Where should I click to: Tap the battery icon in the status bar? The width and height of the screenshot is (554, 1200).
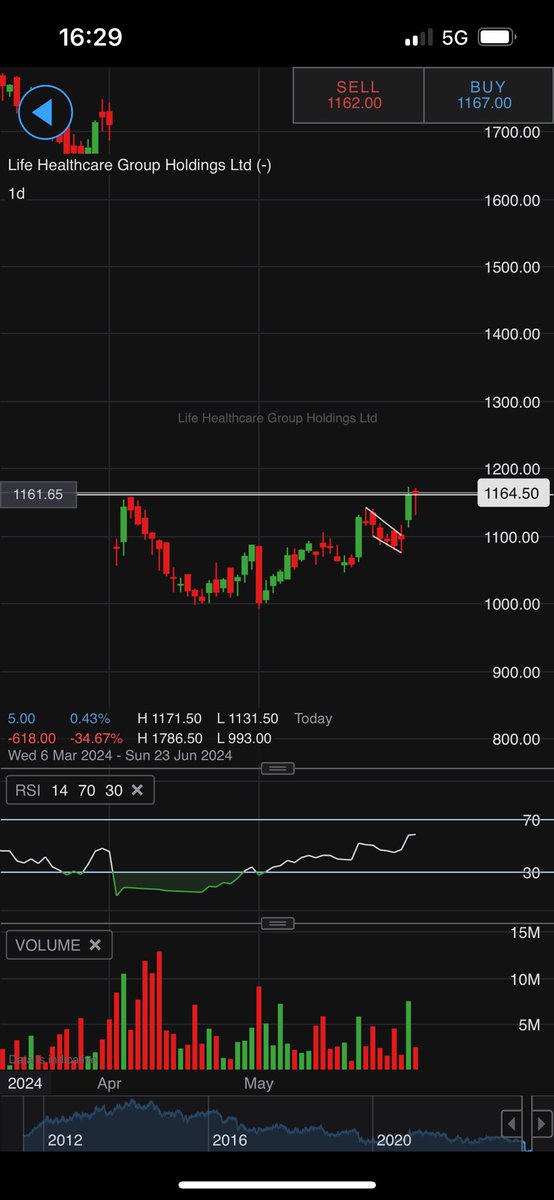(496, 38)
